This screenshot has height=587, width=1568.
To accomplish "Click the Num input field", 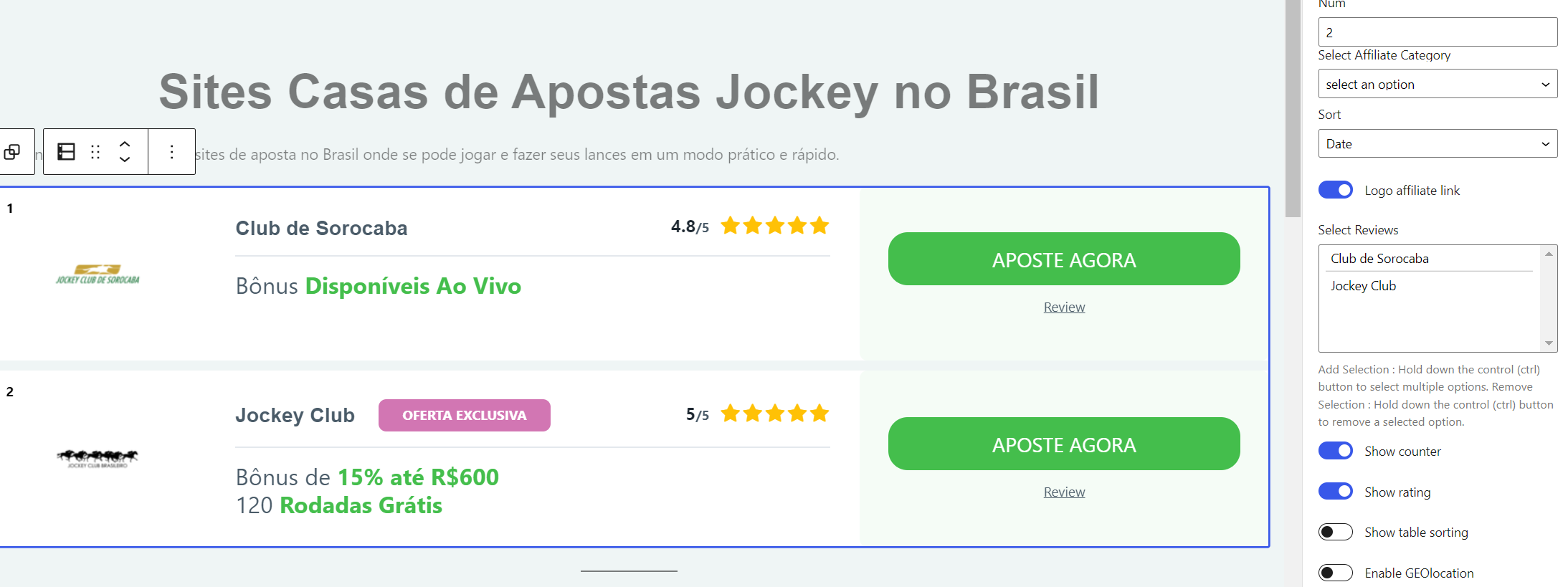I will (x=1437, y=32).
